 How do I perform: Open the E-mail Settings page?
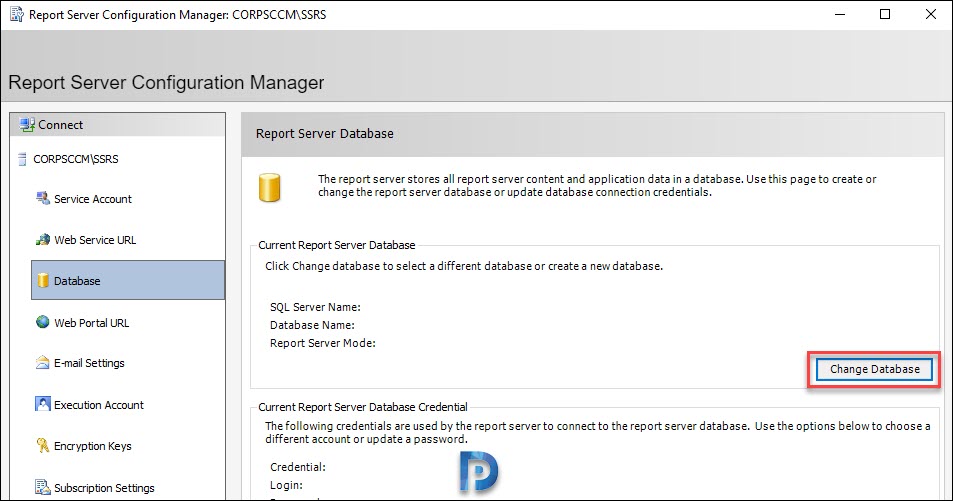(x=89, y=363)
